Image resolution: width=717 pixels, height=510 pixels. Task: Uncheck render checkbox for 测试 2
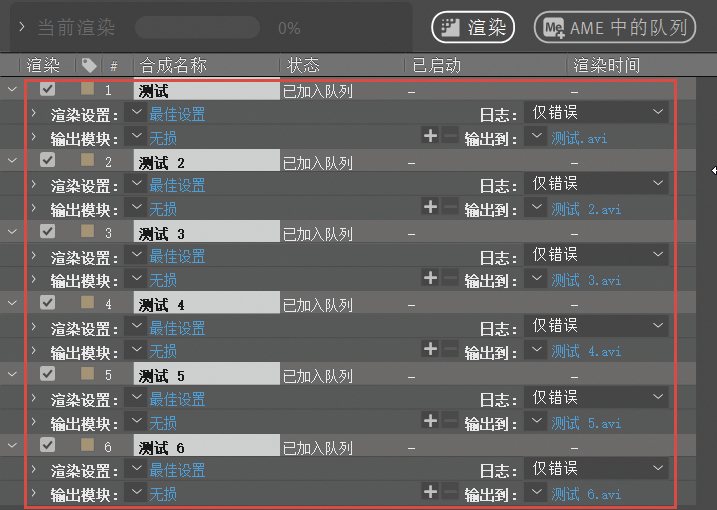48,160
